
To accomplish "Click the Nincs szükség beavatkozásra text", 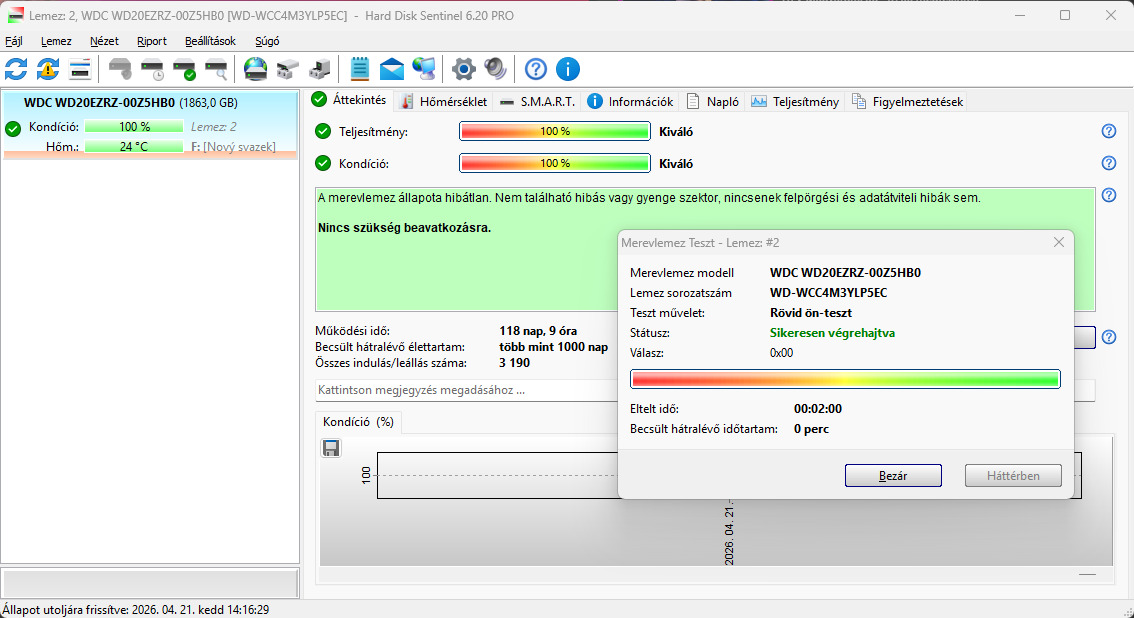I will (404, 228).
